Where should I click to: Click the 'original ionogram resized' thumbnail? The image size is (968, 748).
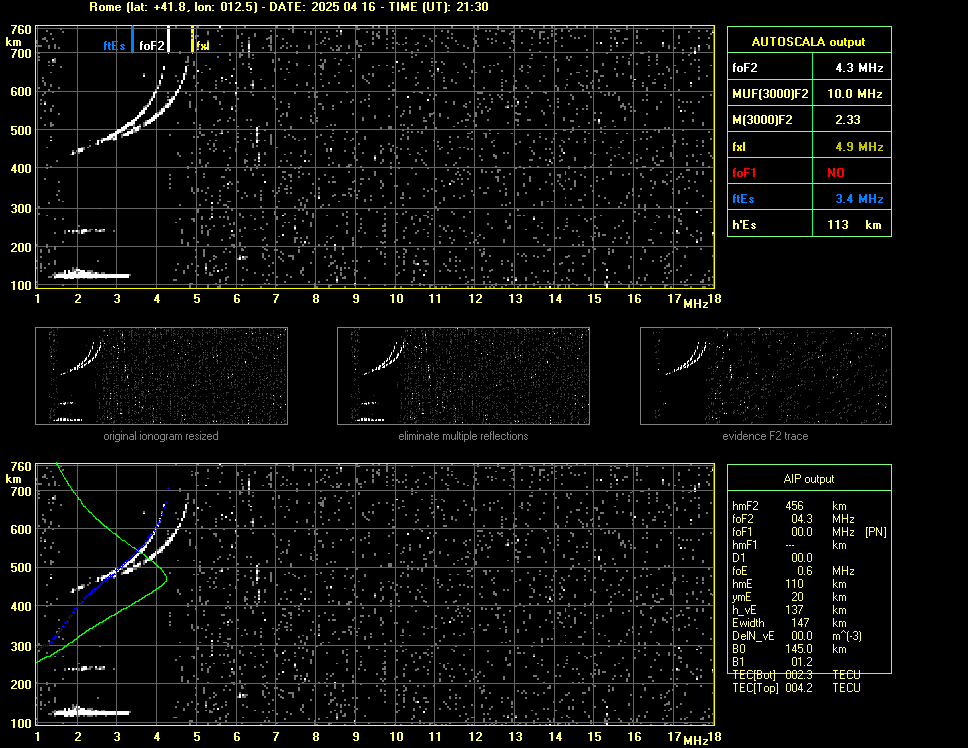coord(161,376)
